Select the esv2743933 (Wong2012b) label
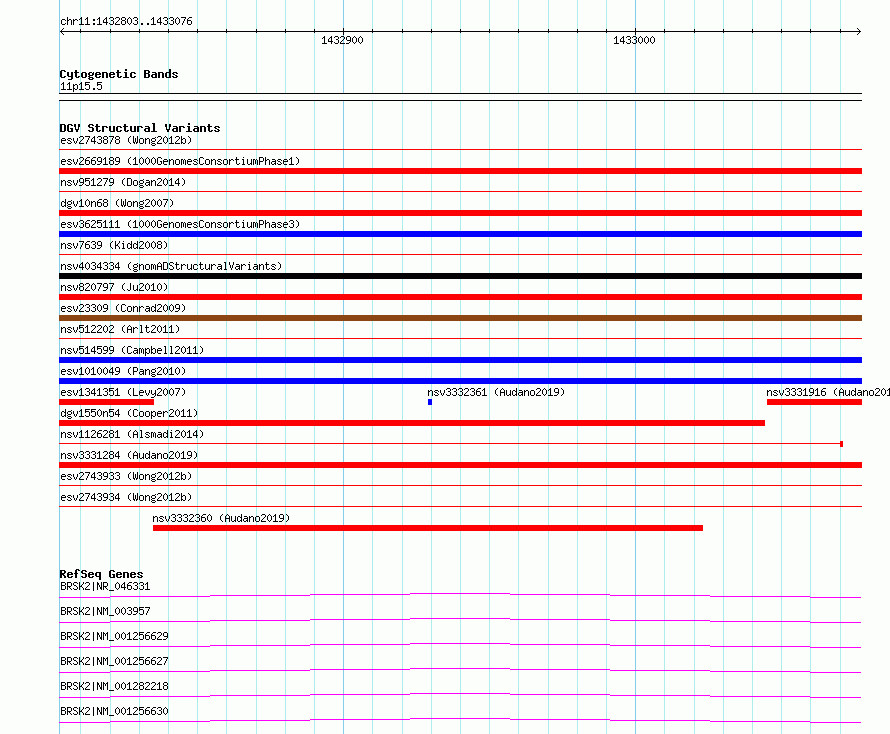 pyautogui.click(x=126, y=476)
